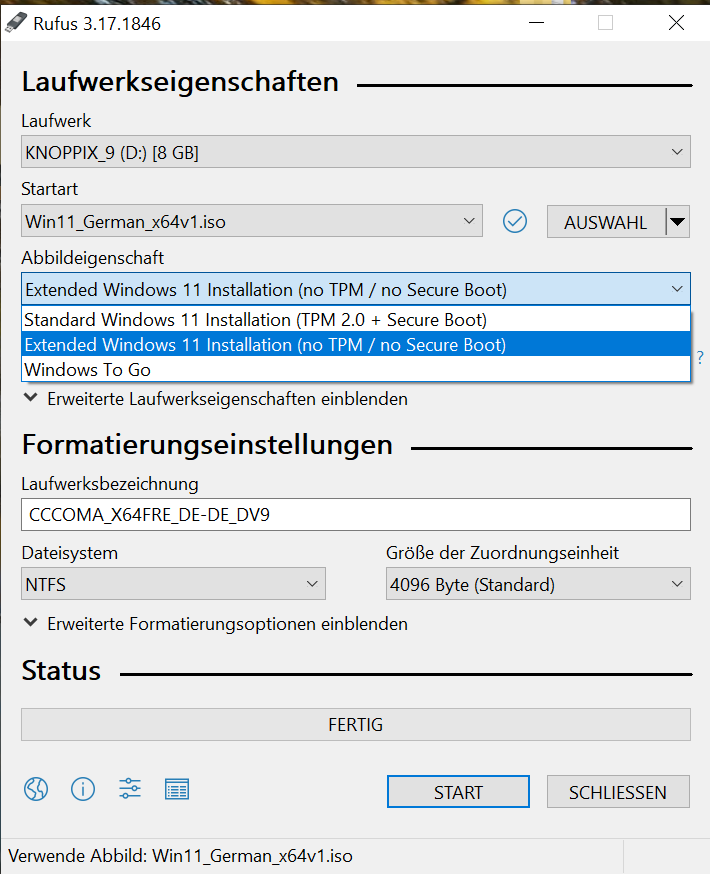710x874 pixels.
Task: Open the About info icon
Action: coord(83,789)
